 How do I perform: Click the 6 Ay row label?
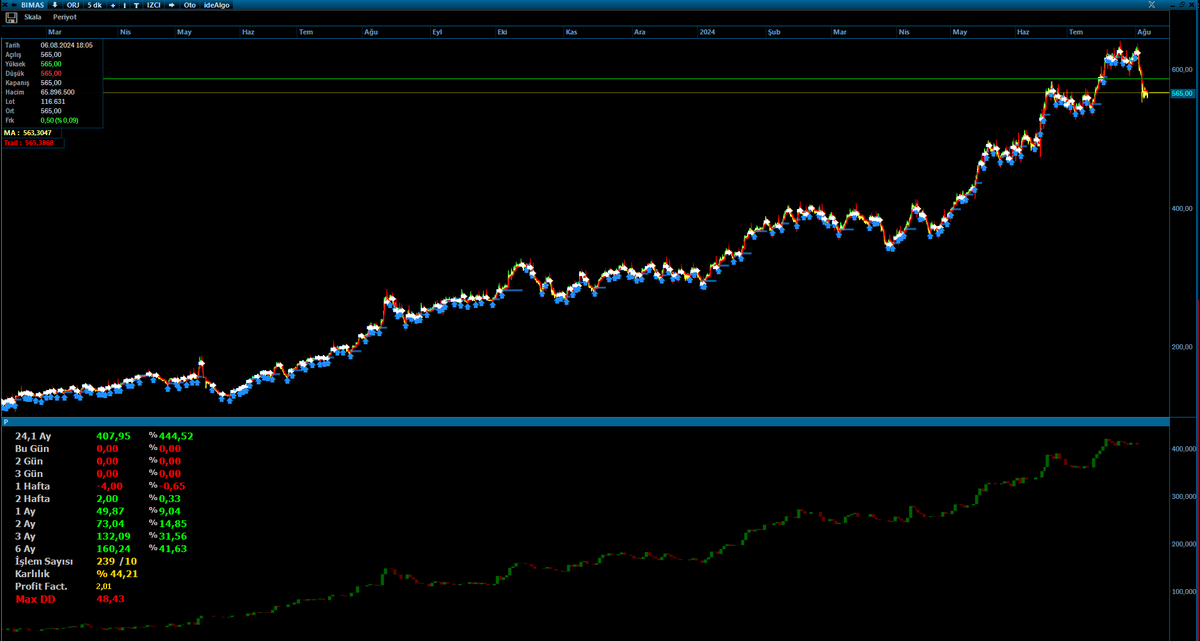coord(26,548)
